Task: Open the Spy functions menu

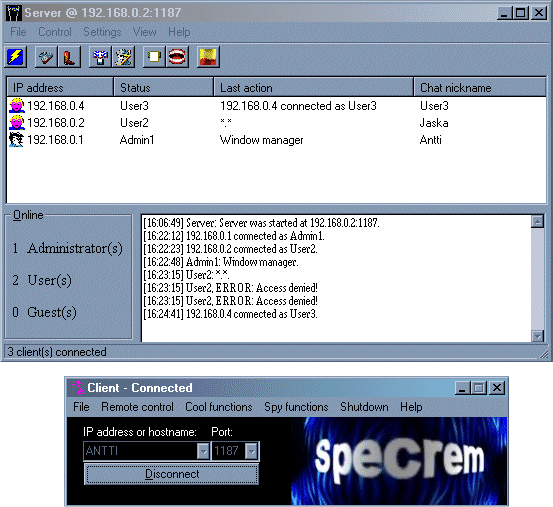Action: click(296, 407)
